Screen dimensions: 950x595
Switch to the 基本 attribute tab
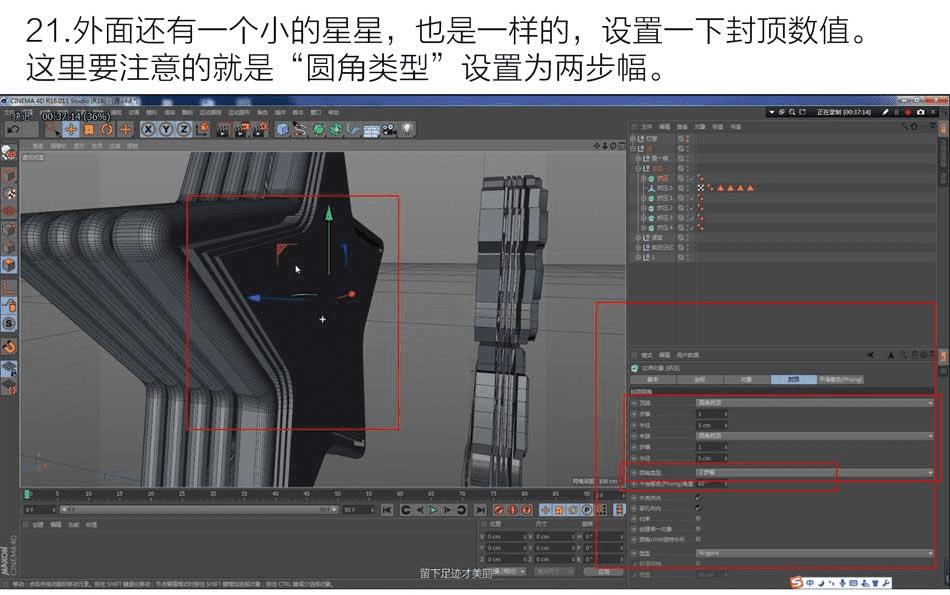pyautogui.click(x=653, y=379)
